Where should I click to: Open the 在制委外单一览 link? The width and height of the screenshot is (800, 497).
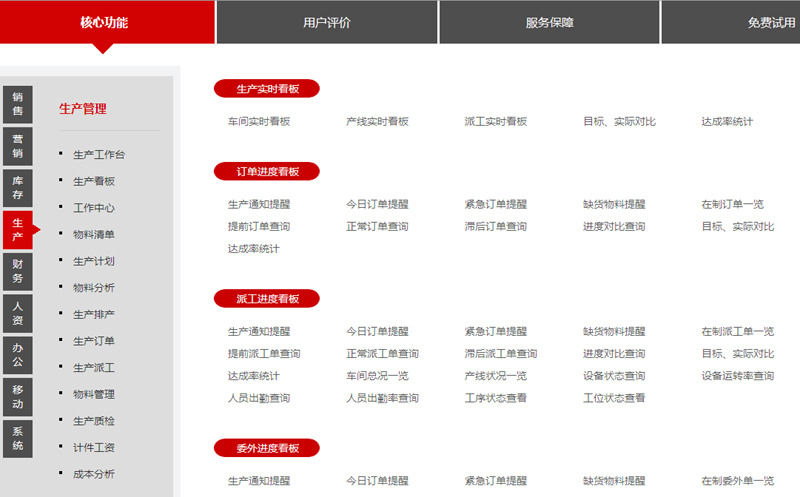click(737, 481)
